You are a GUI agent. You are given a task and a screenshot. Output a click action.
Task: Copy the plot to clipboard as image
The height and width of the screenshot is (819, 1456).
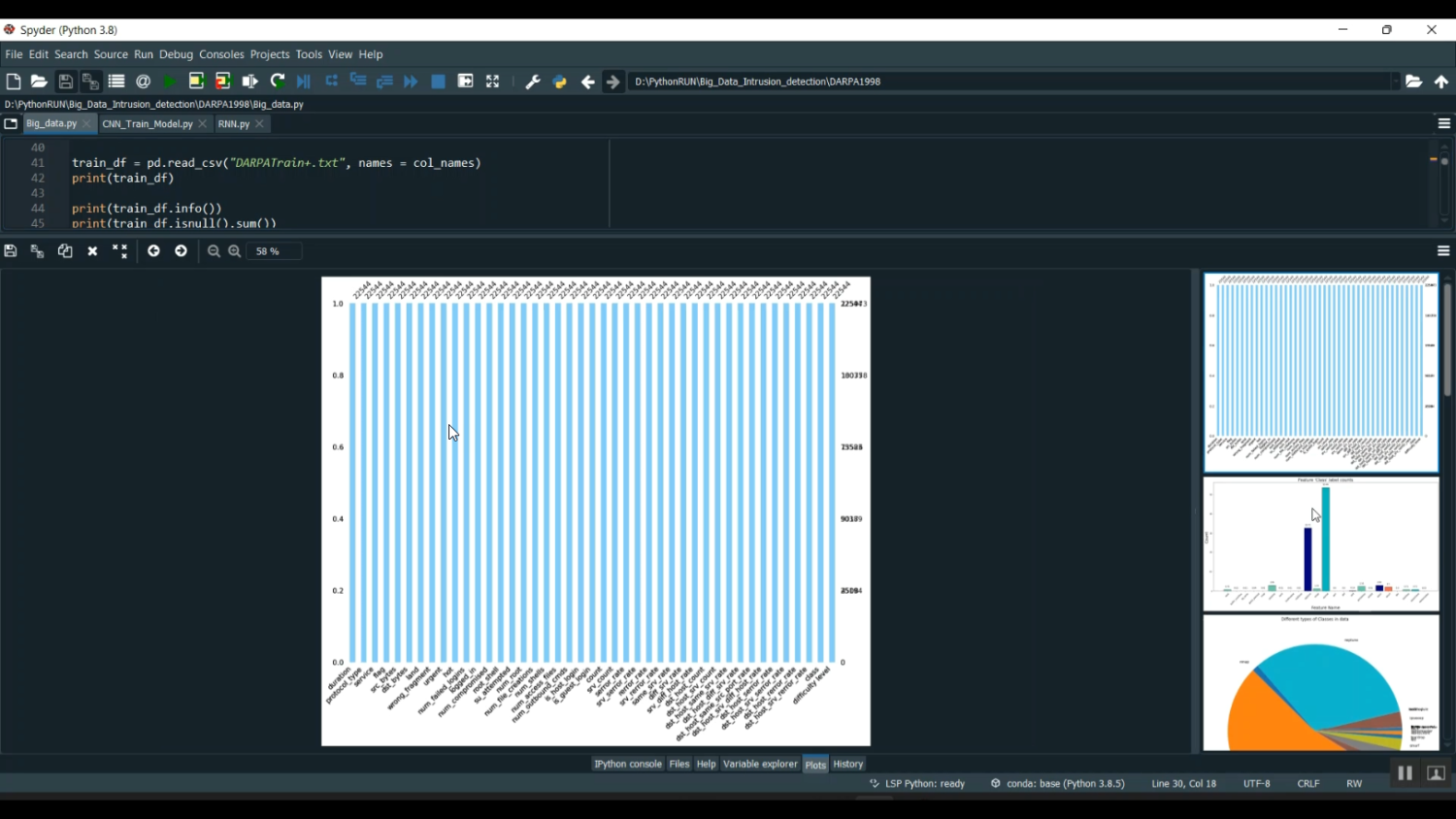65,251
